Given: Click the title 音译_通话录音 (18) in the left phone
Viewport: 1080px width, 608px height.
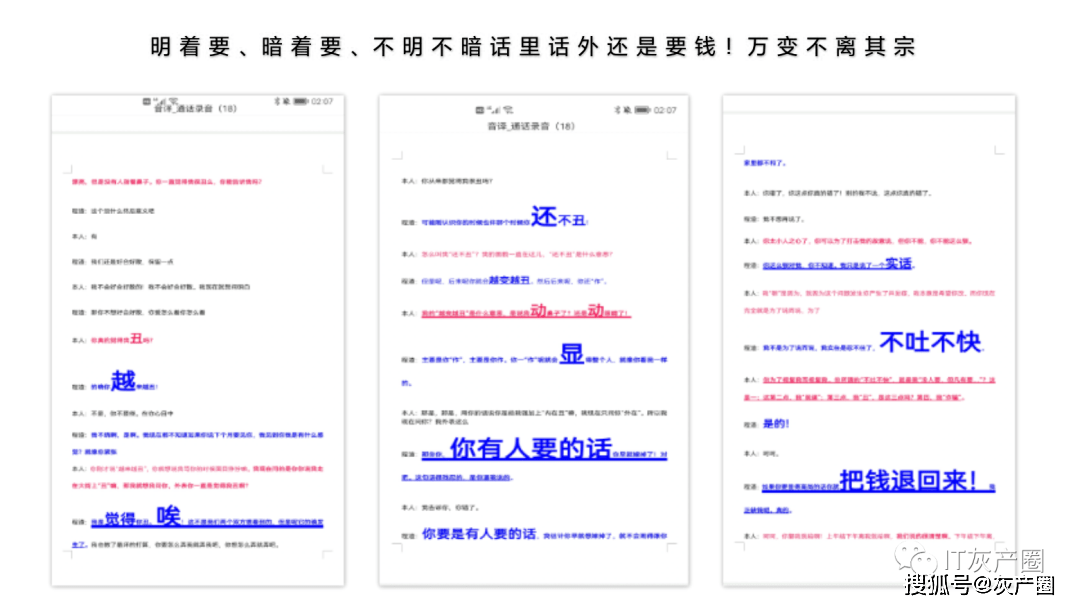Looking at the screenshot, I should [196, 109].
